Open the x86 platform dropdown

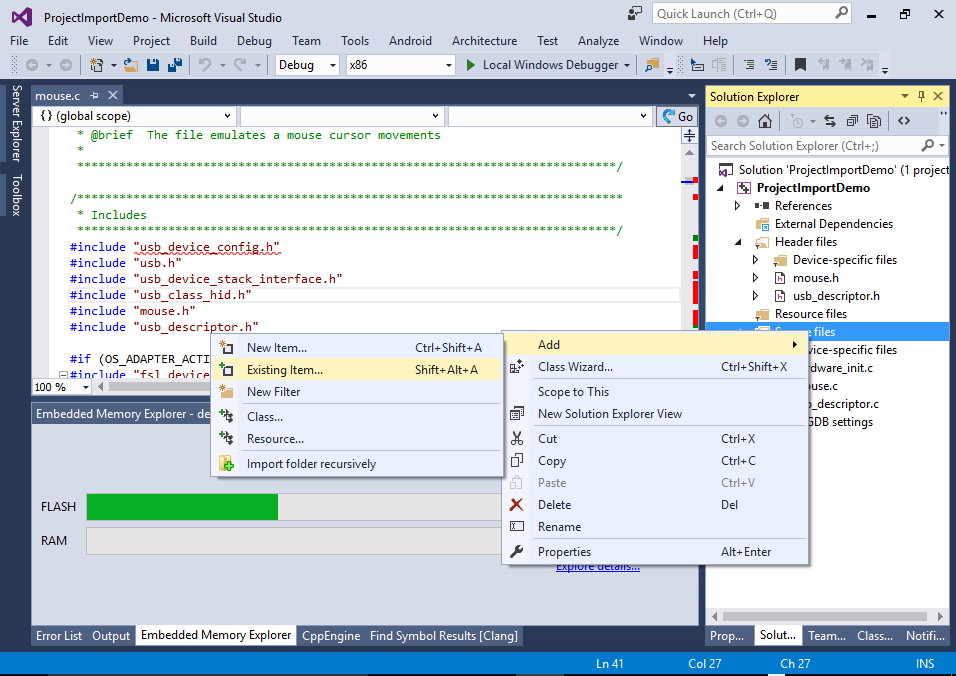pyautogui.click(x=400, y=65)
